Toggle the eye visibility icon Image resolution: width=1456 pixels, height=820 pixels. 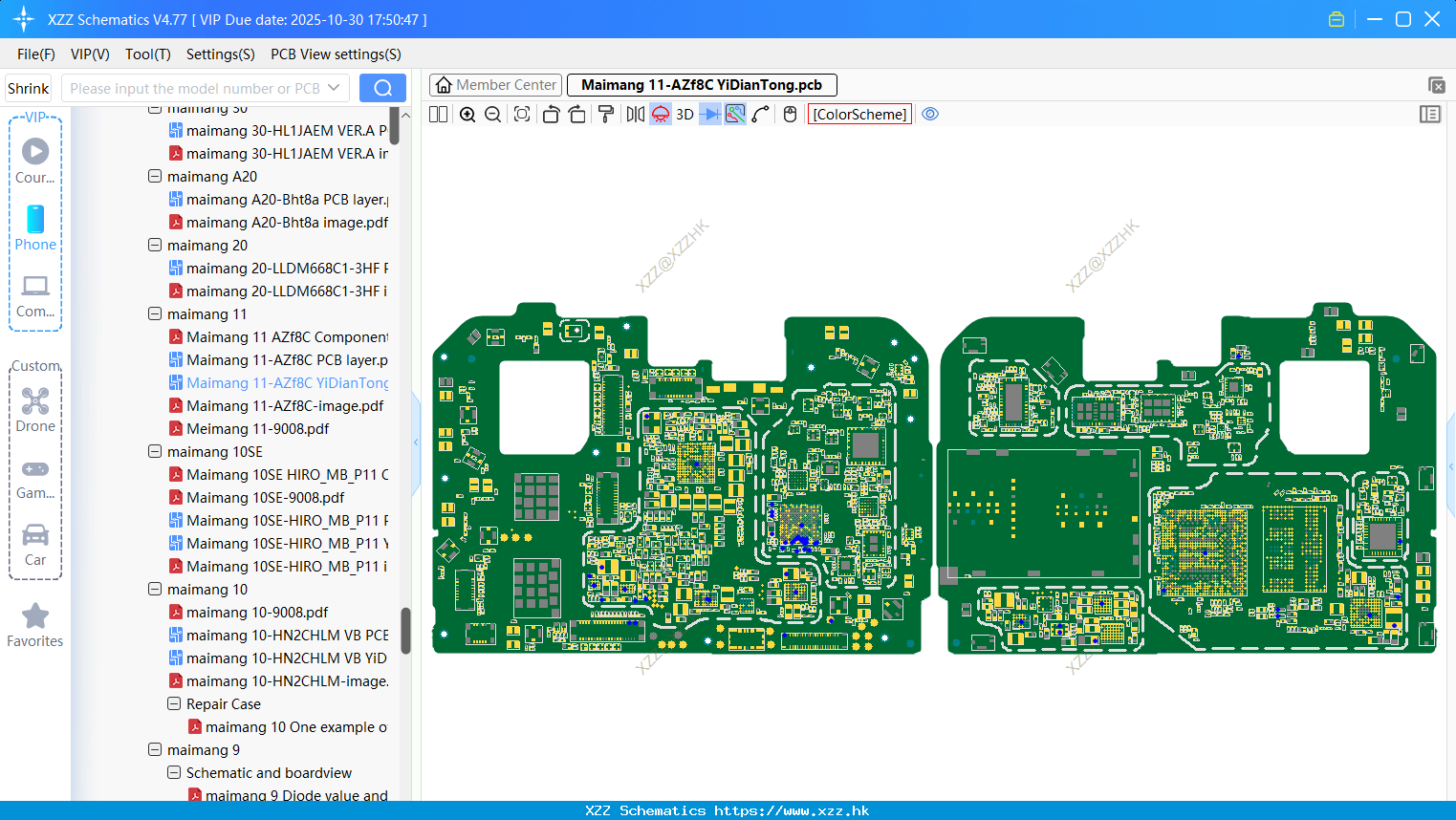pyautogui.click(x=930, y=114)
